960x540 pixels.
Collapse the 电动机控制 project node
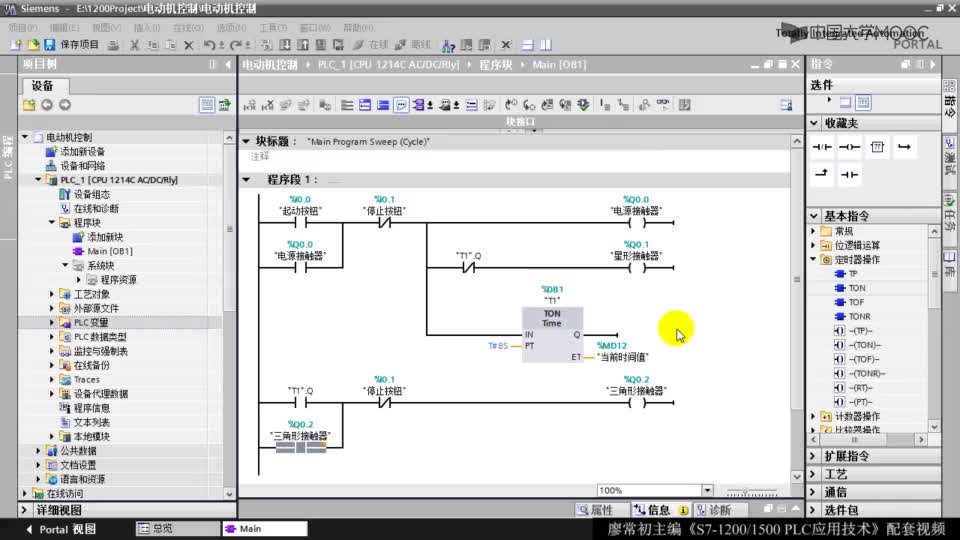click(x=25, y=137)
